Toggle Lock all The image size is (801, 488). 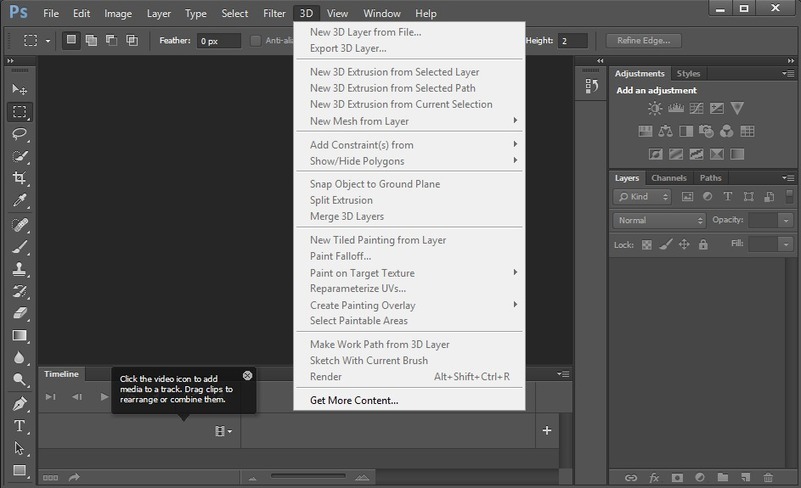(x=703, y=244)
